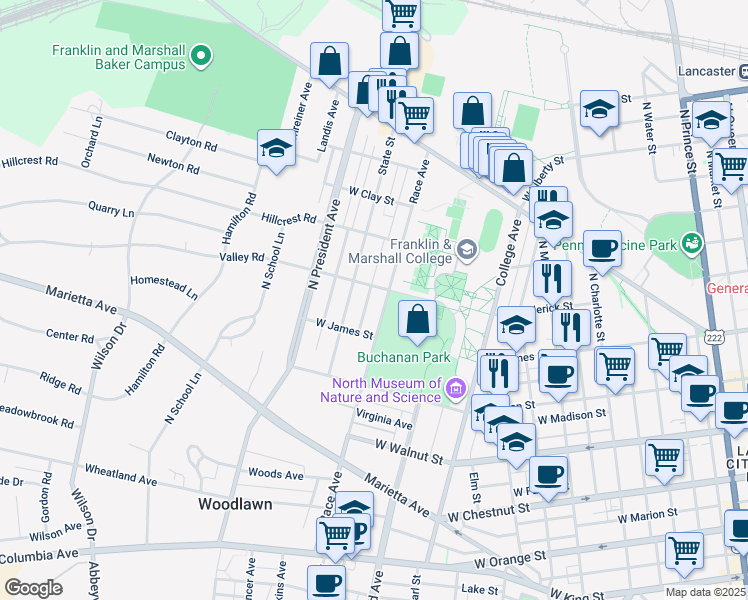Click the cafe marker on W Chestnut St
This screenshot has width=748, height=600.
point(549,476)
